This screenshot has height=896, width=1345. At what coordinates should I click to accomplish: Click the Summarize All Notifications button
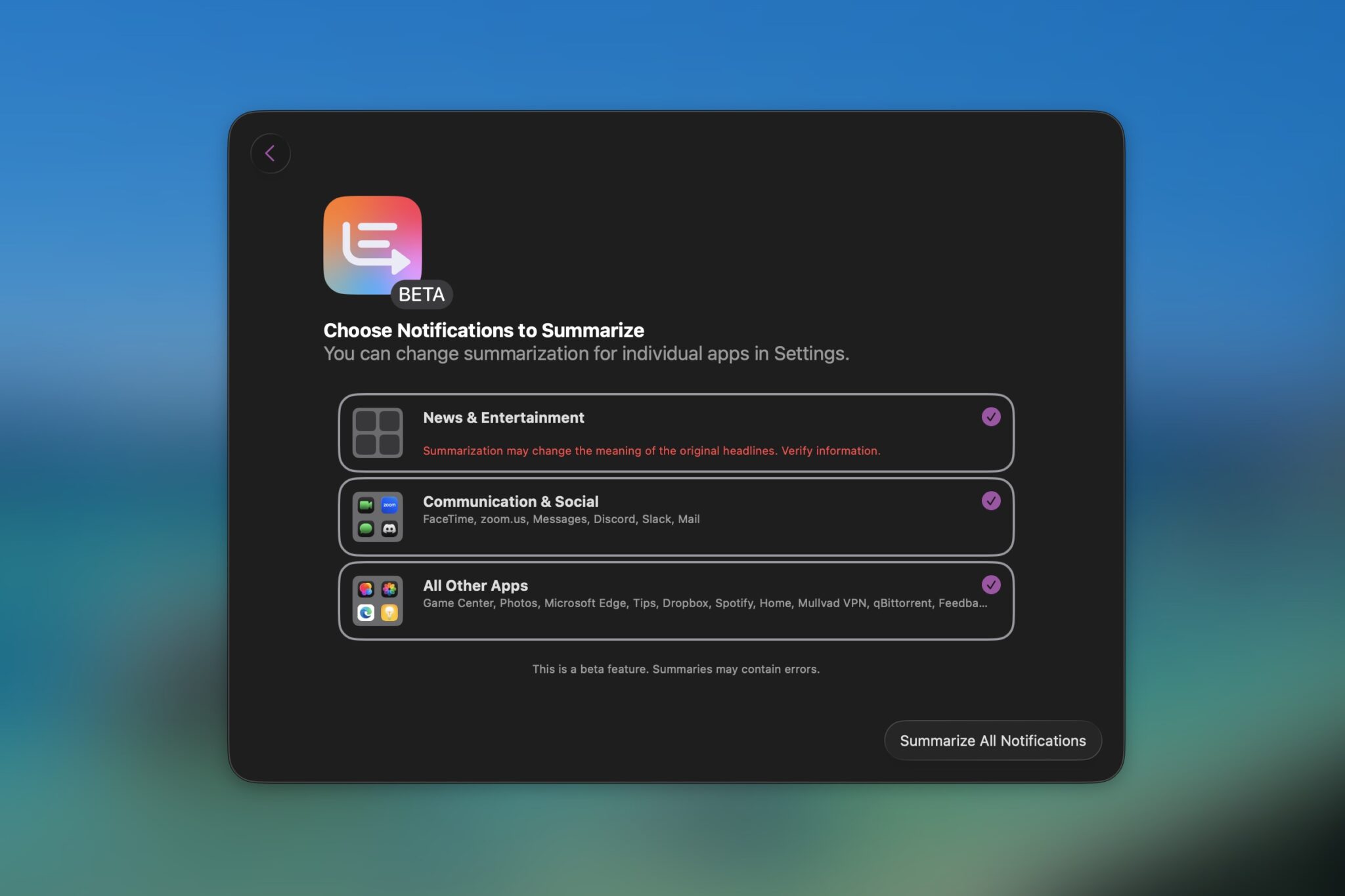click(993, 740)
